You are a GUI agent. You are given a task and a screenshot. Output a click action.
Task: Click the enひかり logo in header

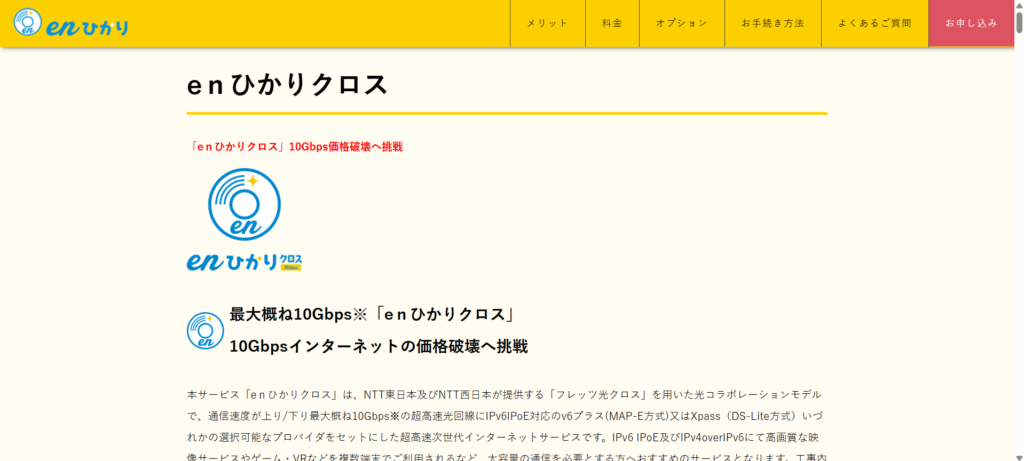(x=71, y=23)
